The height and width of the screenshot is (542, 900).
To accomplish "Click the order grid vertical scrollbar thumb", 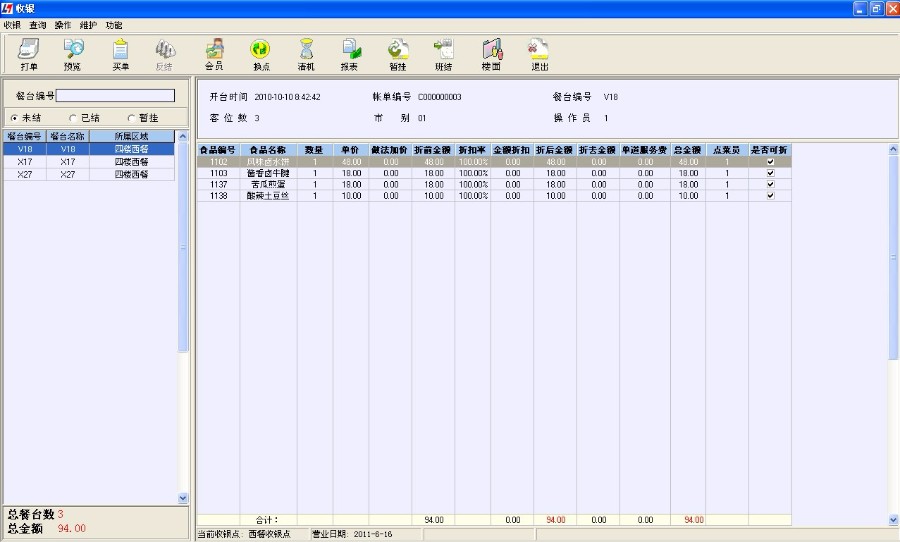I will [893, 257].
